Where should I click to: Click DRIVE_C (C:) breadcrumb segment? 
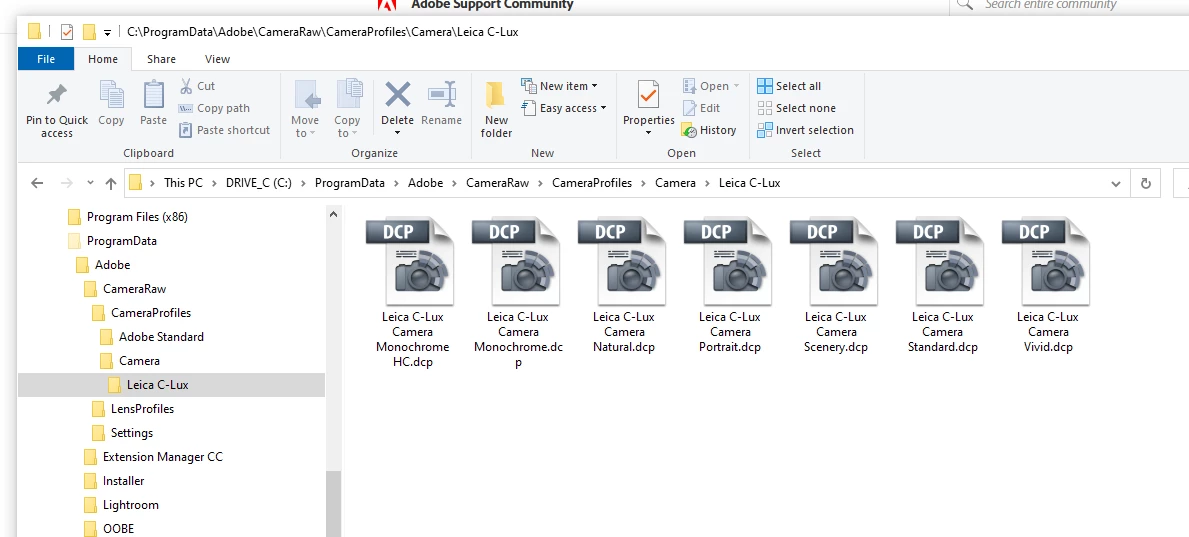pos(259,183)
